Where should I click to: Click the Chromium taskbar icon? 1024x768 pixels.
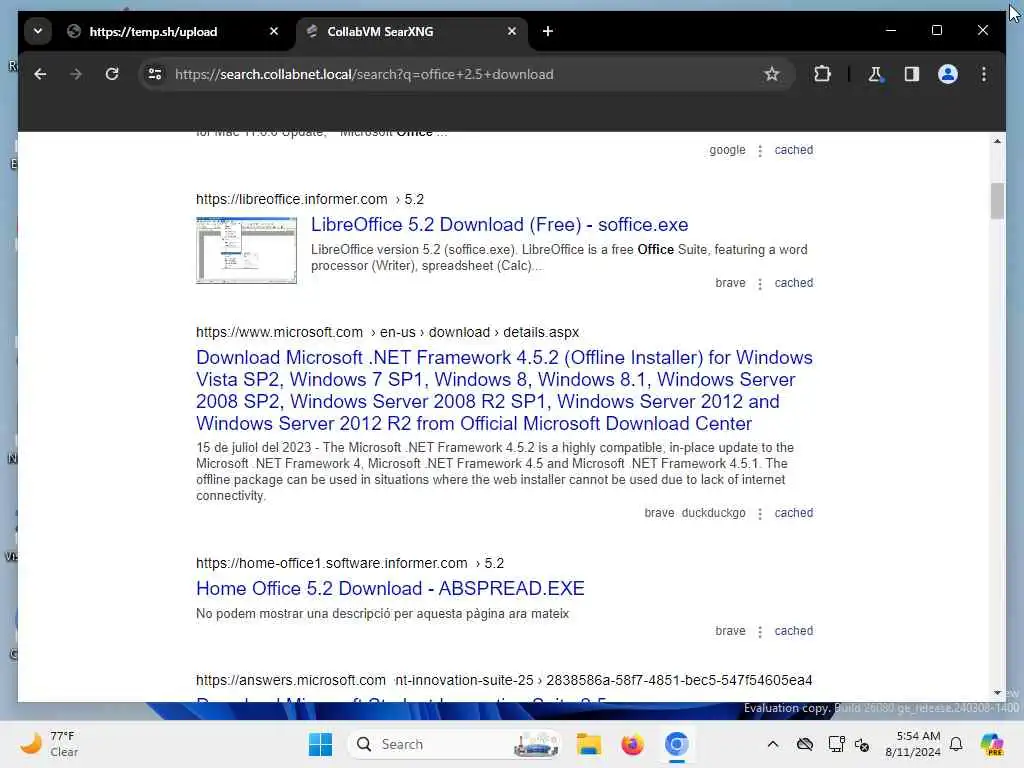tap(677, 744)
